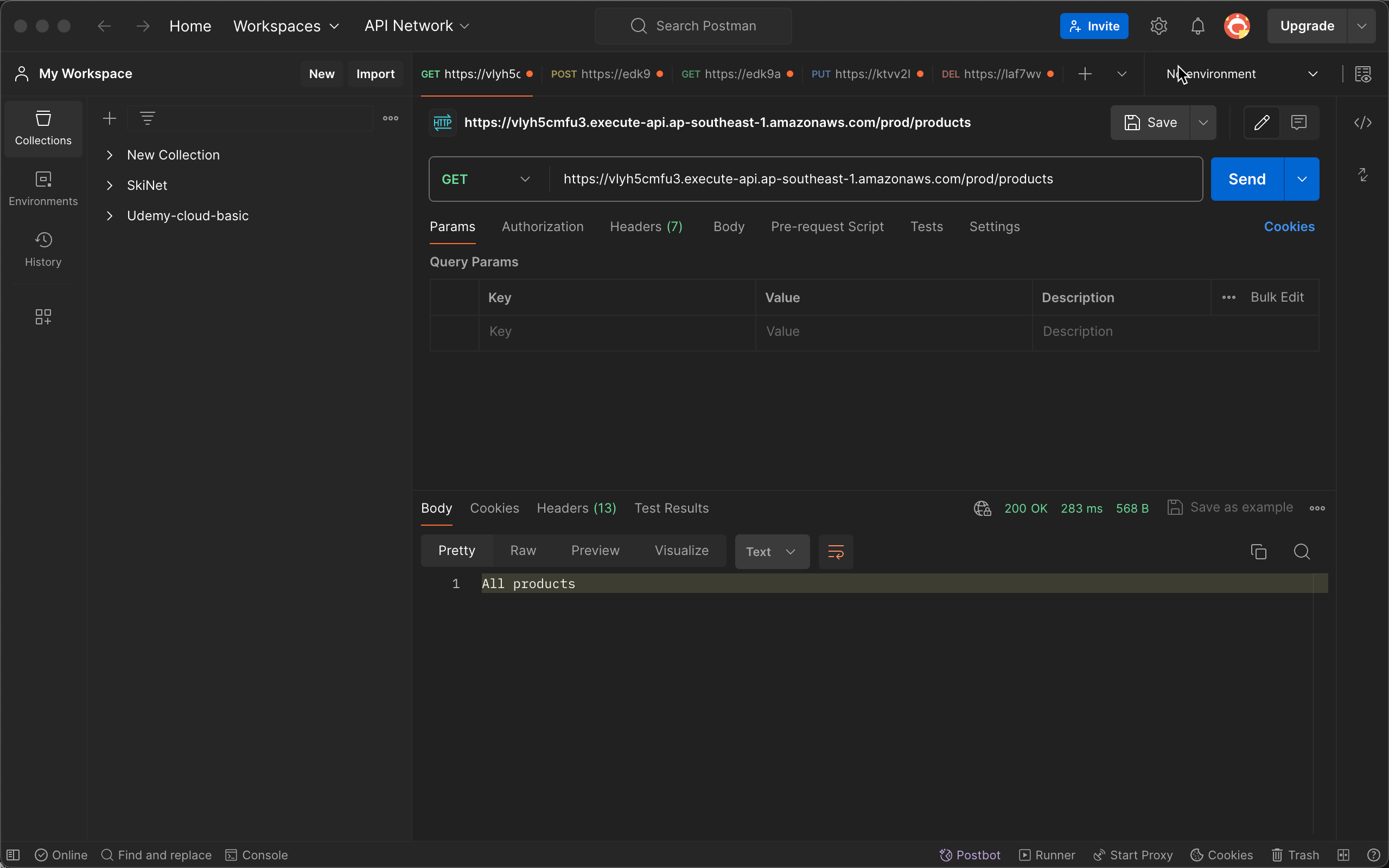
Task: Search within the response body
Action: (x=1302, y=552)
